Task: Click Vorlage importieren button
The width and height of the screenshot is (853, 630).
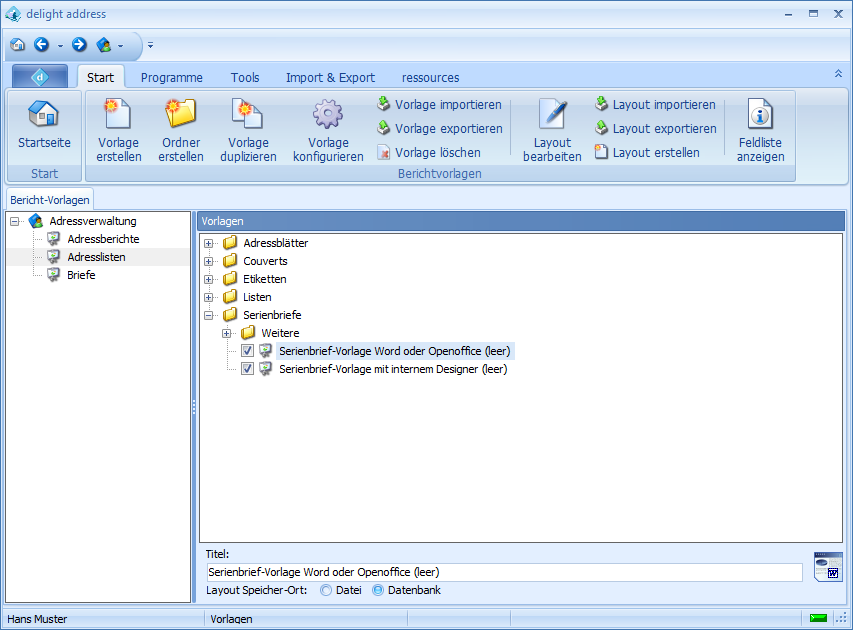Action: coord(439,105)
